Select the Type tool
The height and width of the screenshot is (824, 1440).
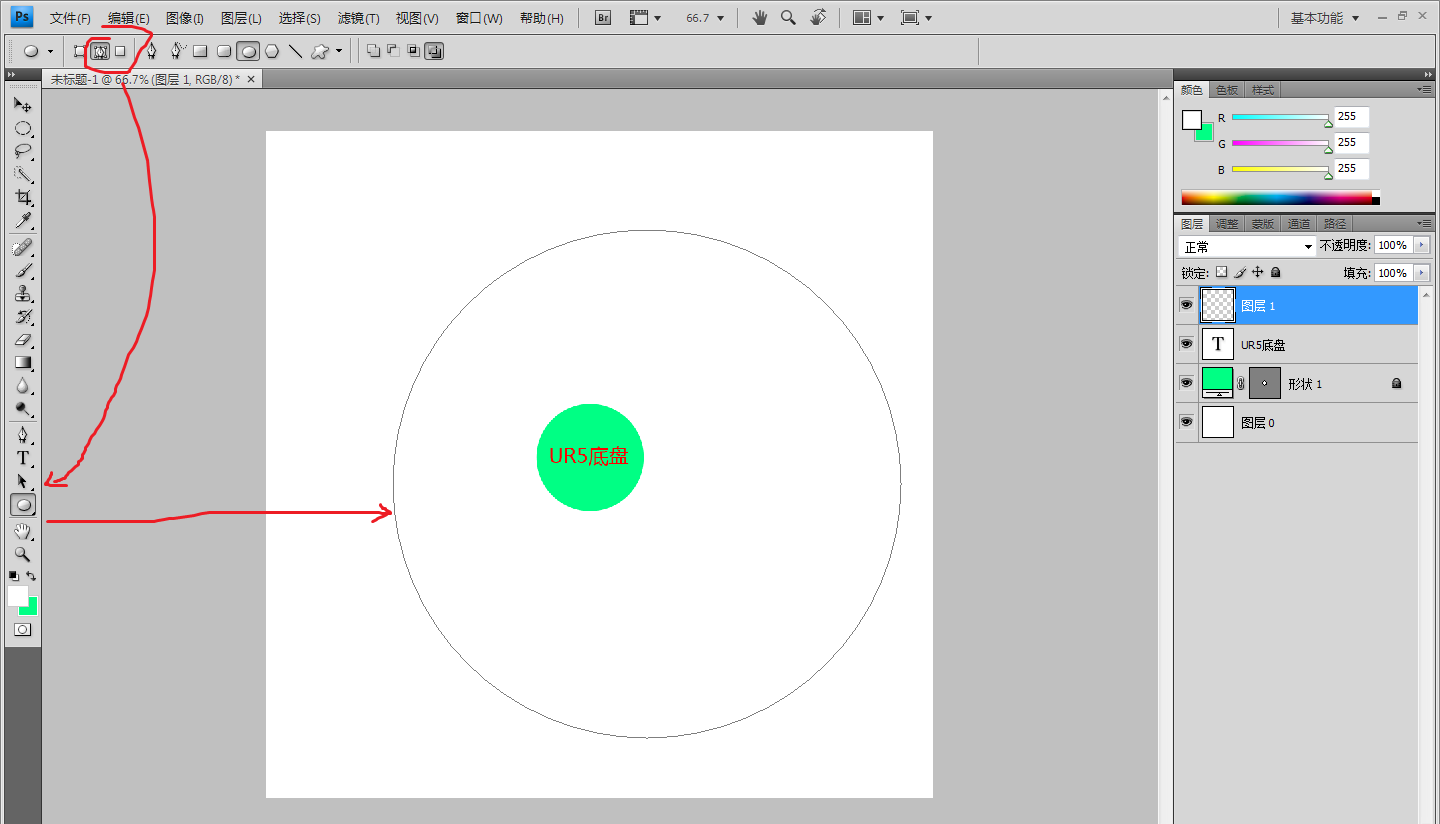(x=23, y=458)
